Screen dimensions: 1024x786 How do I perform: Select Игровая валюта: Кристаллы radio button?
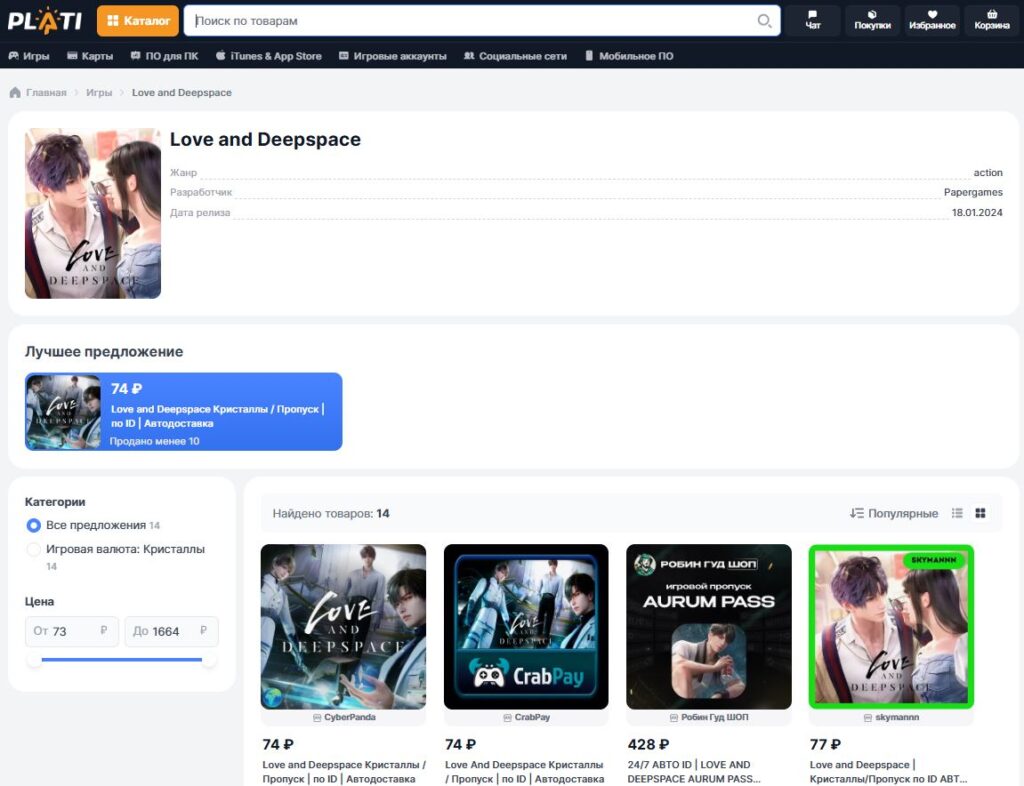coord(33,549)
